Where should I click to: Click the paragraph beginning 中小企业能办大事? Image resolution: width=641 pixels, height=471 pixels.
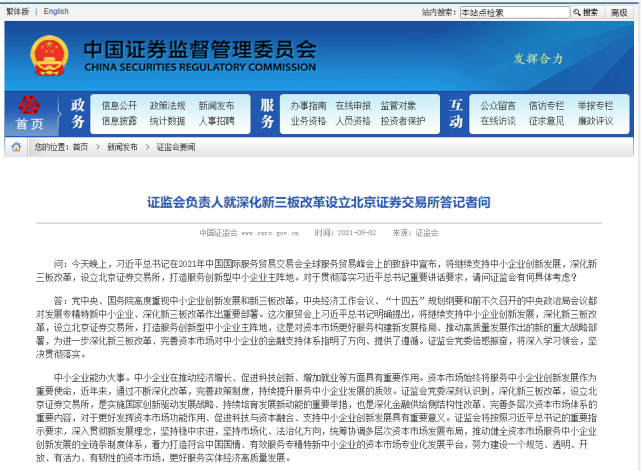pos(316,417)
